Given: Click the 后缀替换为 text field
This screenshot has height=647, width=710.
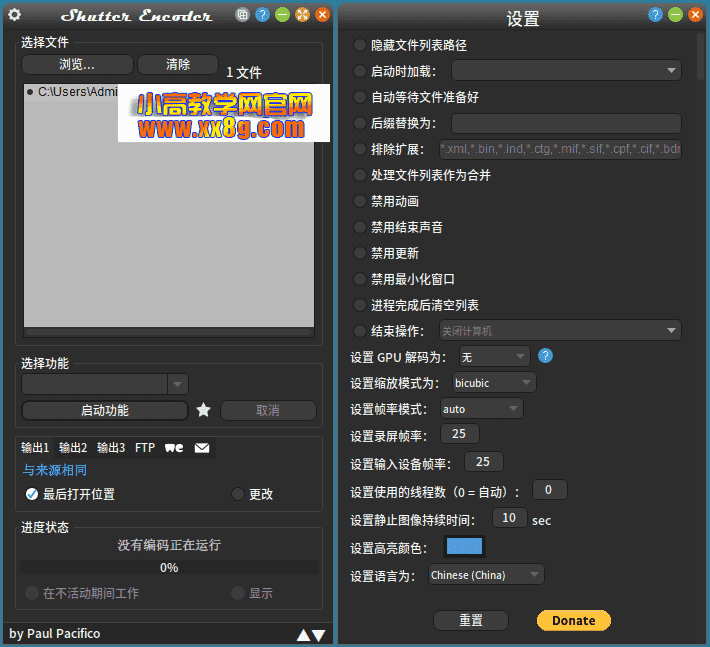Looking at the screenshot, I should pyautogui.click(x=566, y=123).
